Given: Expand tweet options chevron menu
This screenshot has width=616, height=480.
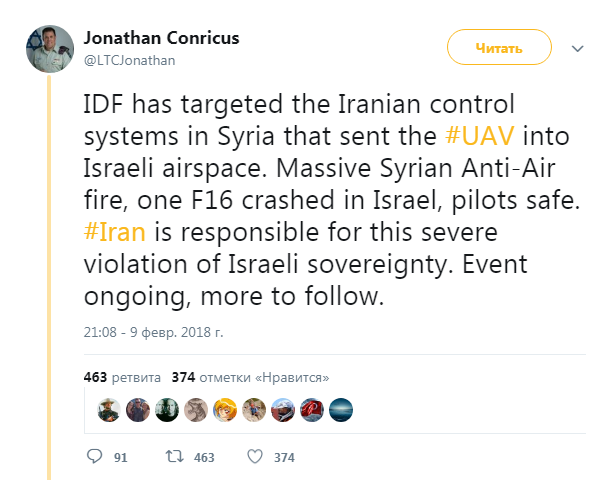Looking at the screenshot, I should pos(577,48).
